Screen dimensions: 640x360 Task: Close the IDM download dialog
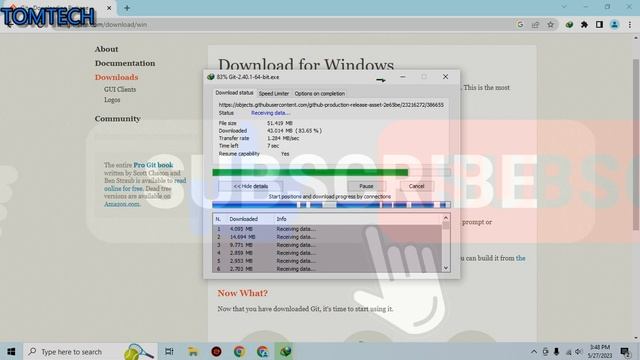coord(445,77)
